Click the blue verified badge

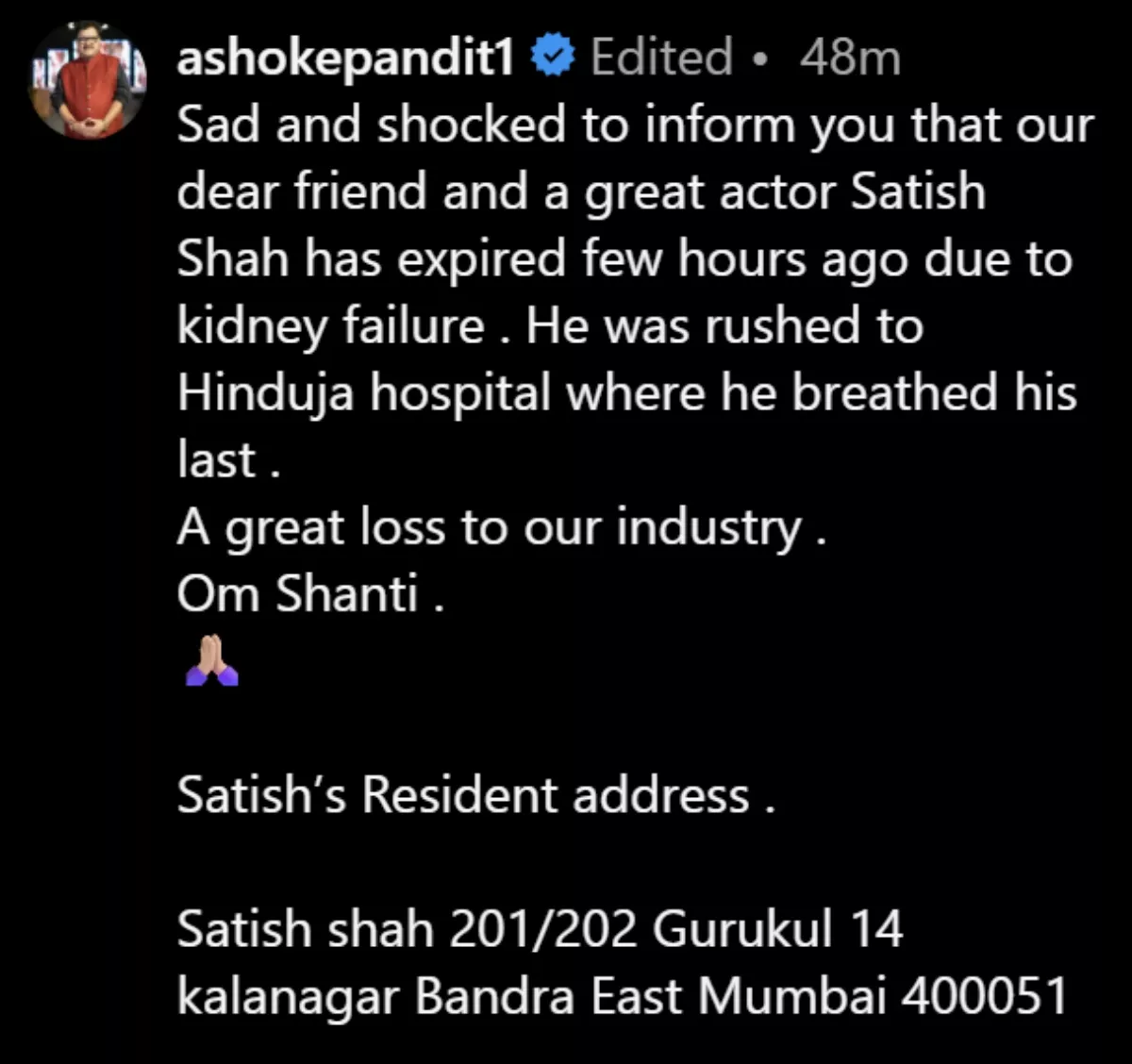coord(554,58)
